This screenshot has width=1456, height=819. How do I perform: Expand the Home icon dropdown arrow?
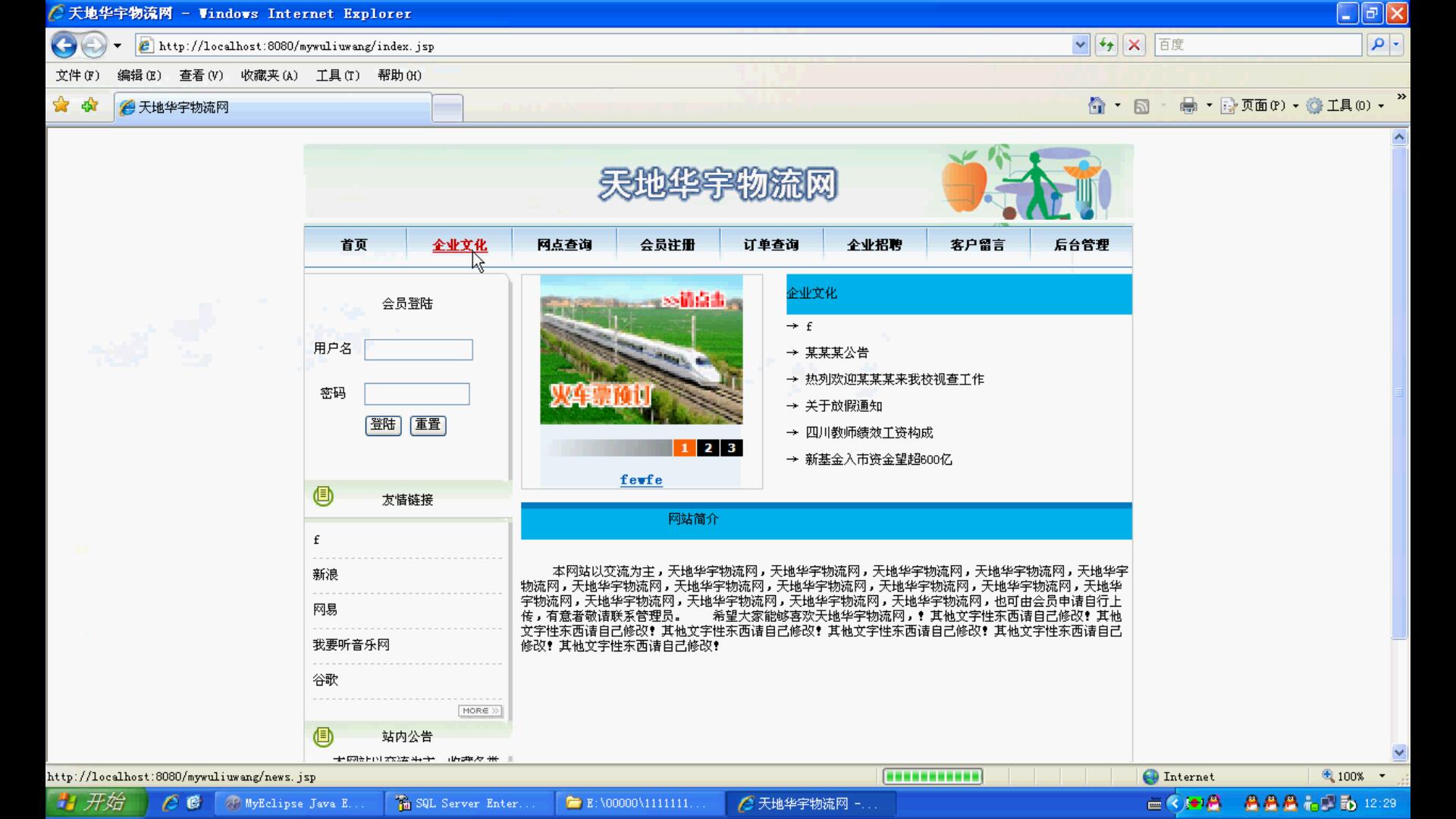coord(1118,105)
